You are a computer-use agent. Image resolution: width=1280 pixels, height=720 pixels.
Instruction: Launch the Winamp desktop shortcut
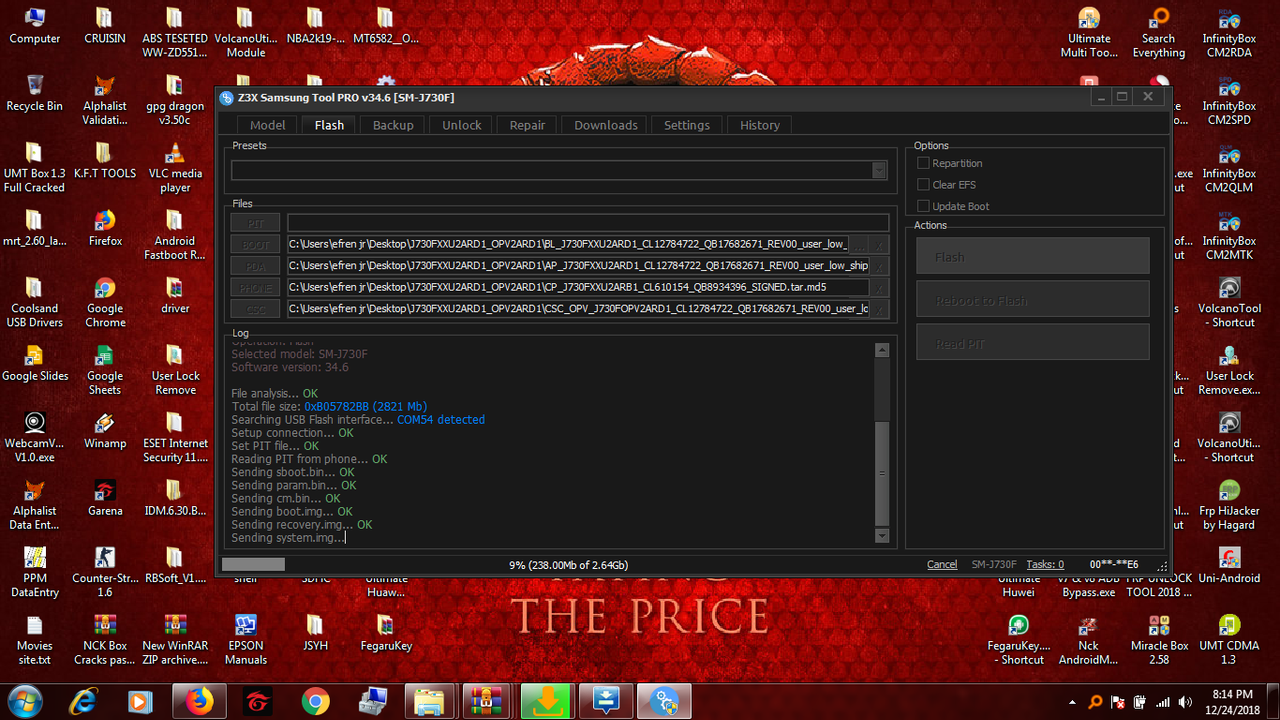(105, 431)
